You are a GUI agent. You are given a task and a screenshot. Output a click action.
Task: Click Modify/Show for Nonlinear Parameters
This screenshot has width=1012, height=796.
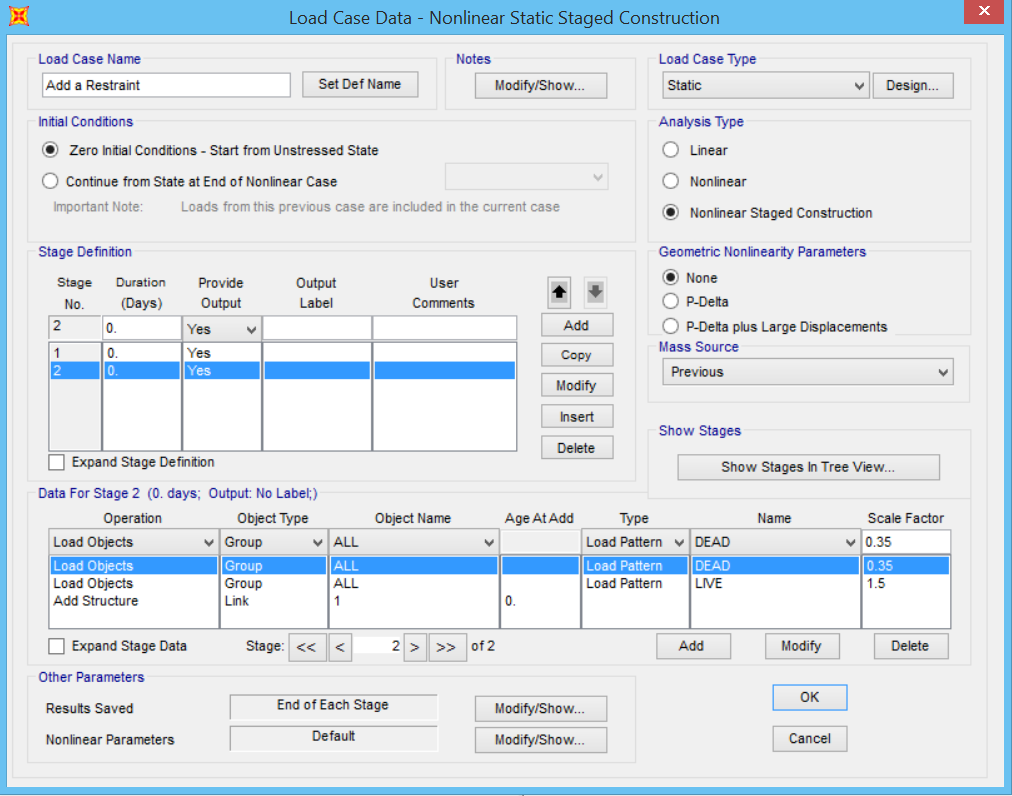tap(540, 740)
